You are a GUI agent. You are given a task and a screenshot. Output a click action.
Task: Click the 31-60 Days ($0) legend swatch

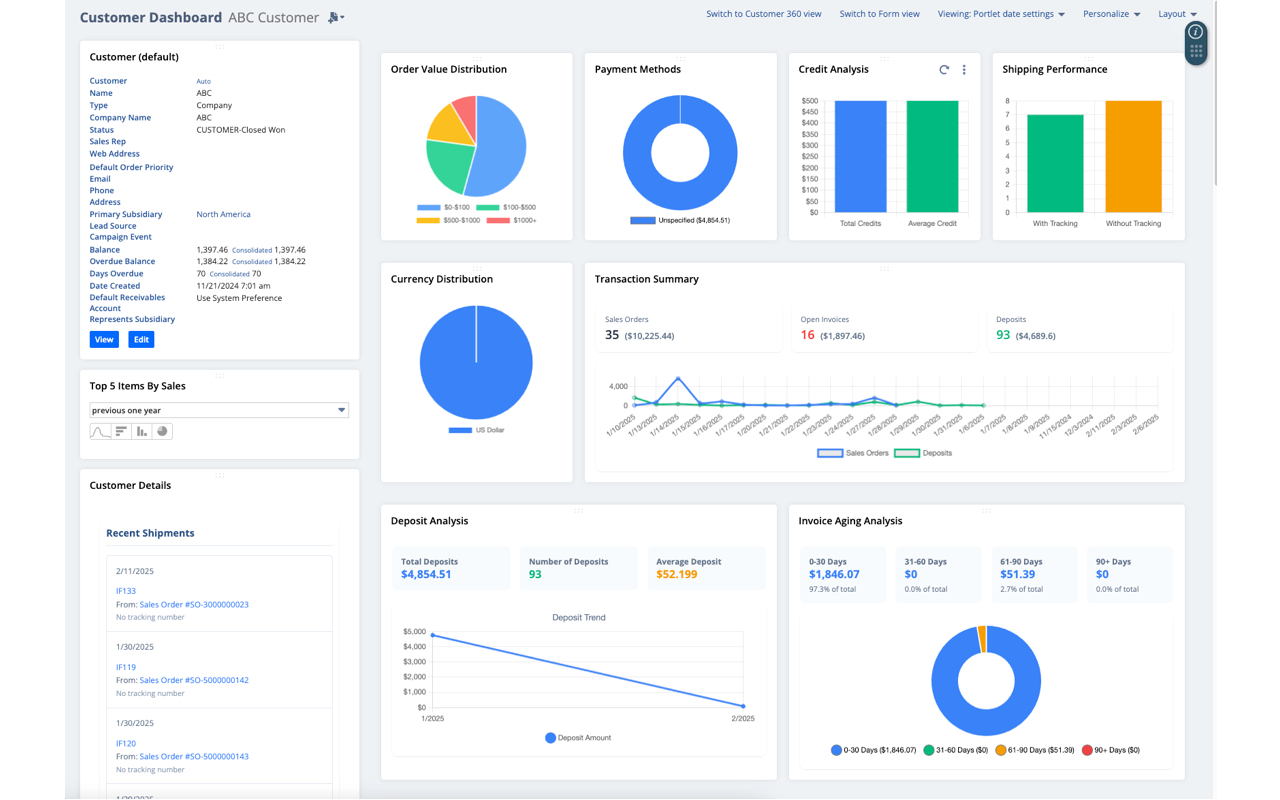pos(929,750)
